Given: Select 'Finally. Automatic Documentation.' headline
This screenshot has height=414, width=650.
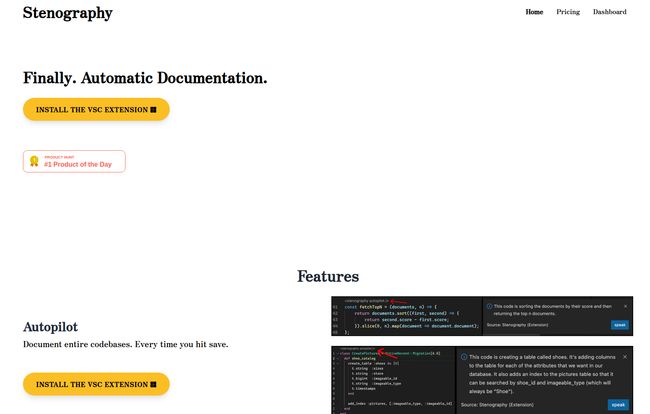Looking at the screenshot, I should [145, 78].
